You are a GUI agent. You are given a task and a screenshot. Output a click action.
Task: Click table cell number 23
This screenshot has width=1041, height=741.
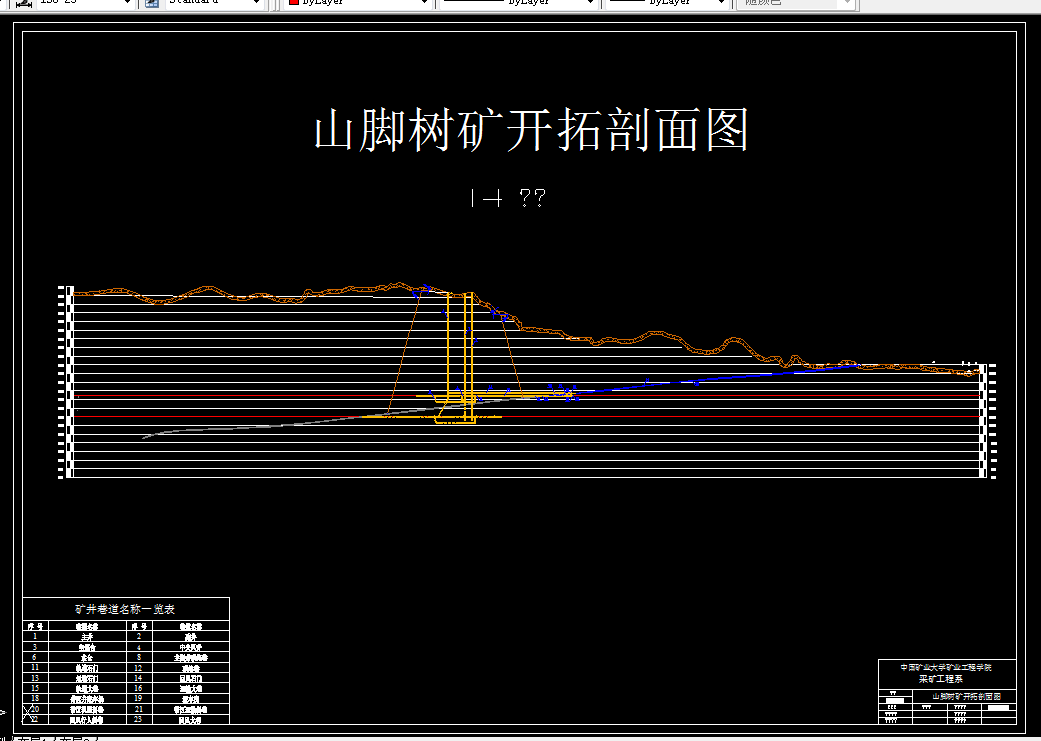pyautogui.click(x=139, y=719)
